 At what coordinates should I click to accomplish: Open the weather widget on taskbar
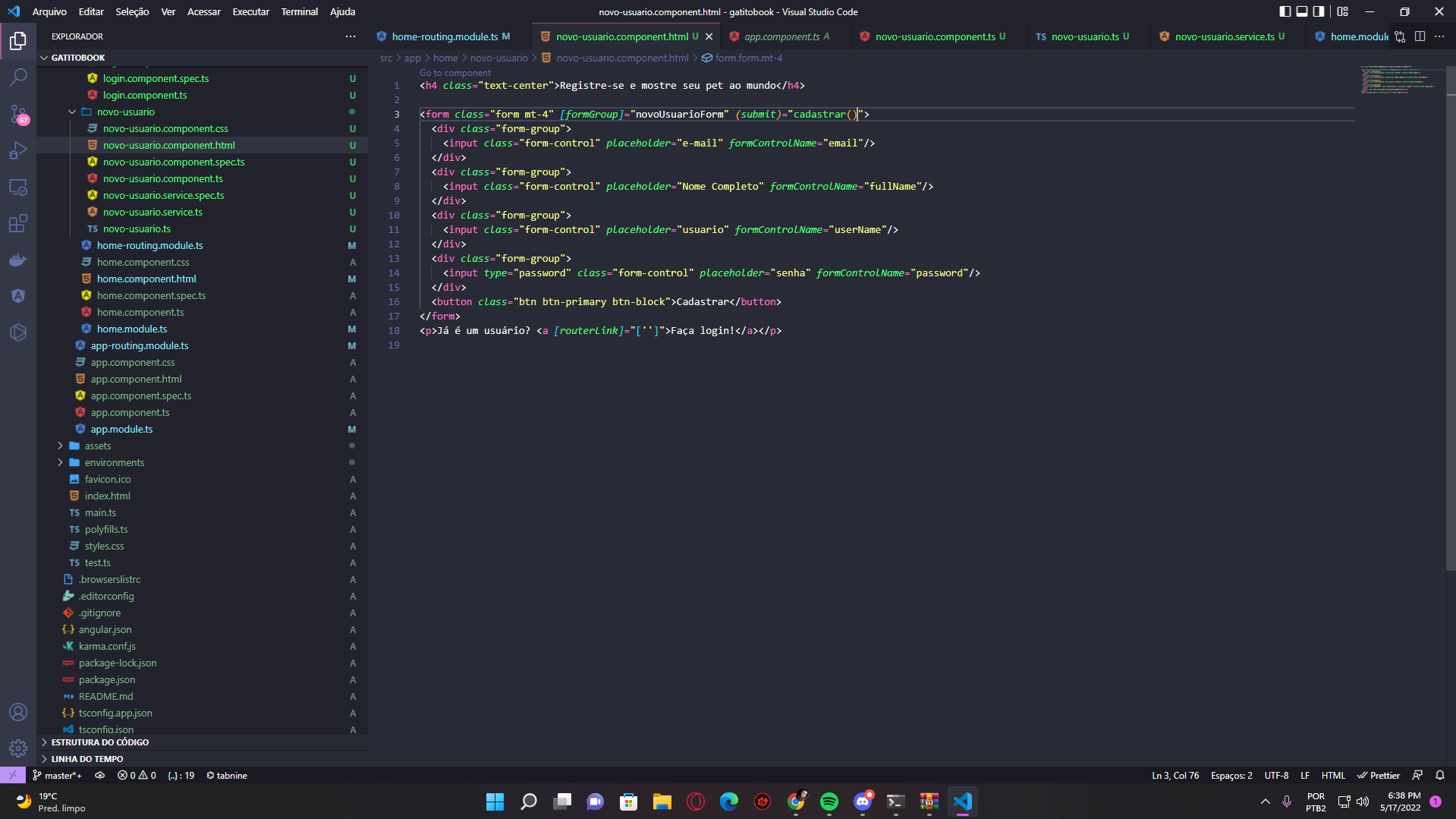52,802
